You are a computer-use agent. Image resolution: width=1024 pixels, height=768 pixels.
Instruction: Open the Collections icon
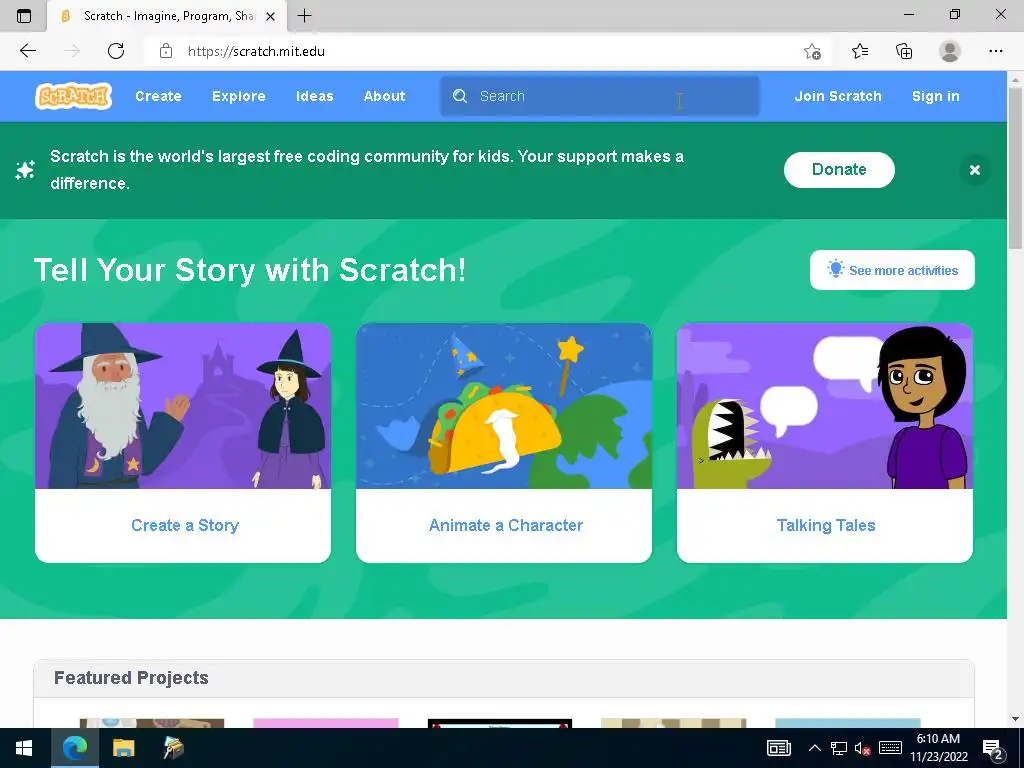tap(904, 51)
